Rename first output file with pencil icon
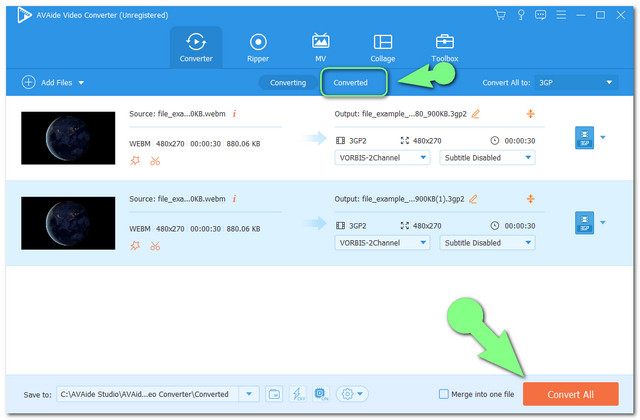The image size is (640, 420). point(476,114)
